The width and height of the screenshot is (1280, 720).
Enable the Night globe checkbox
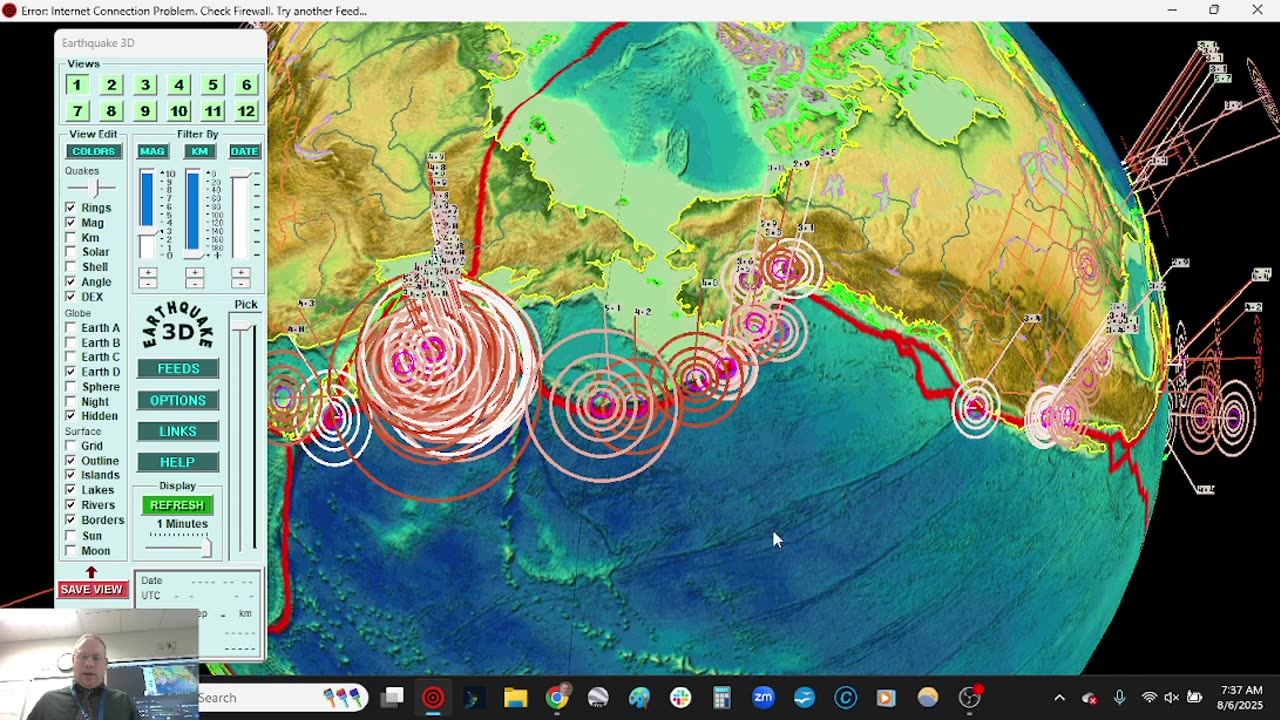point(71,401)
